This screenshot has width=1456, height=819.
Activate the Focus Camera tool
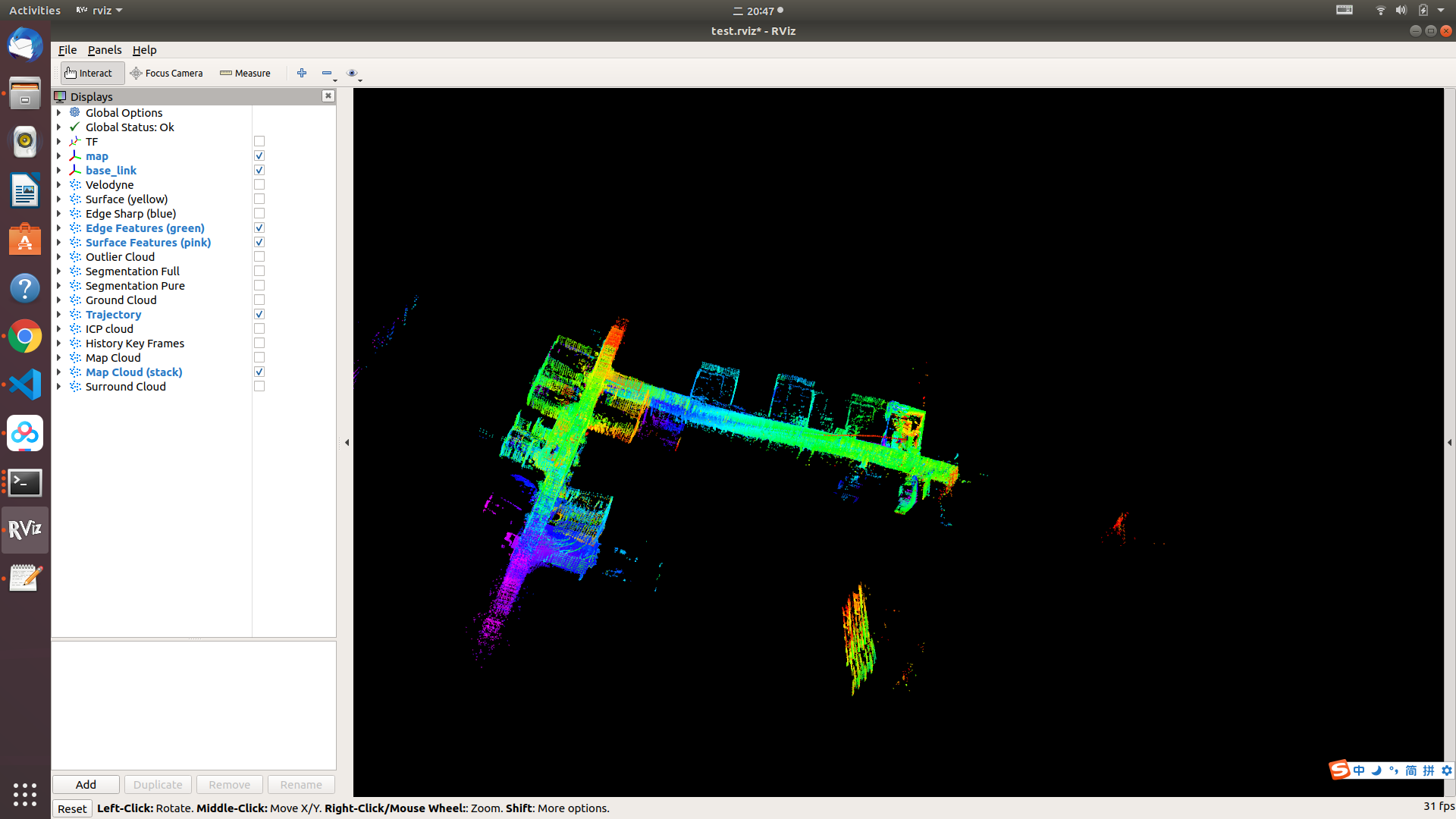(167, 73)
